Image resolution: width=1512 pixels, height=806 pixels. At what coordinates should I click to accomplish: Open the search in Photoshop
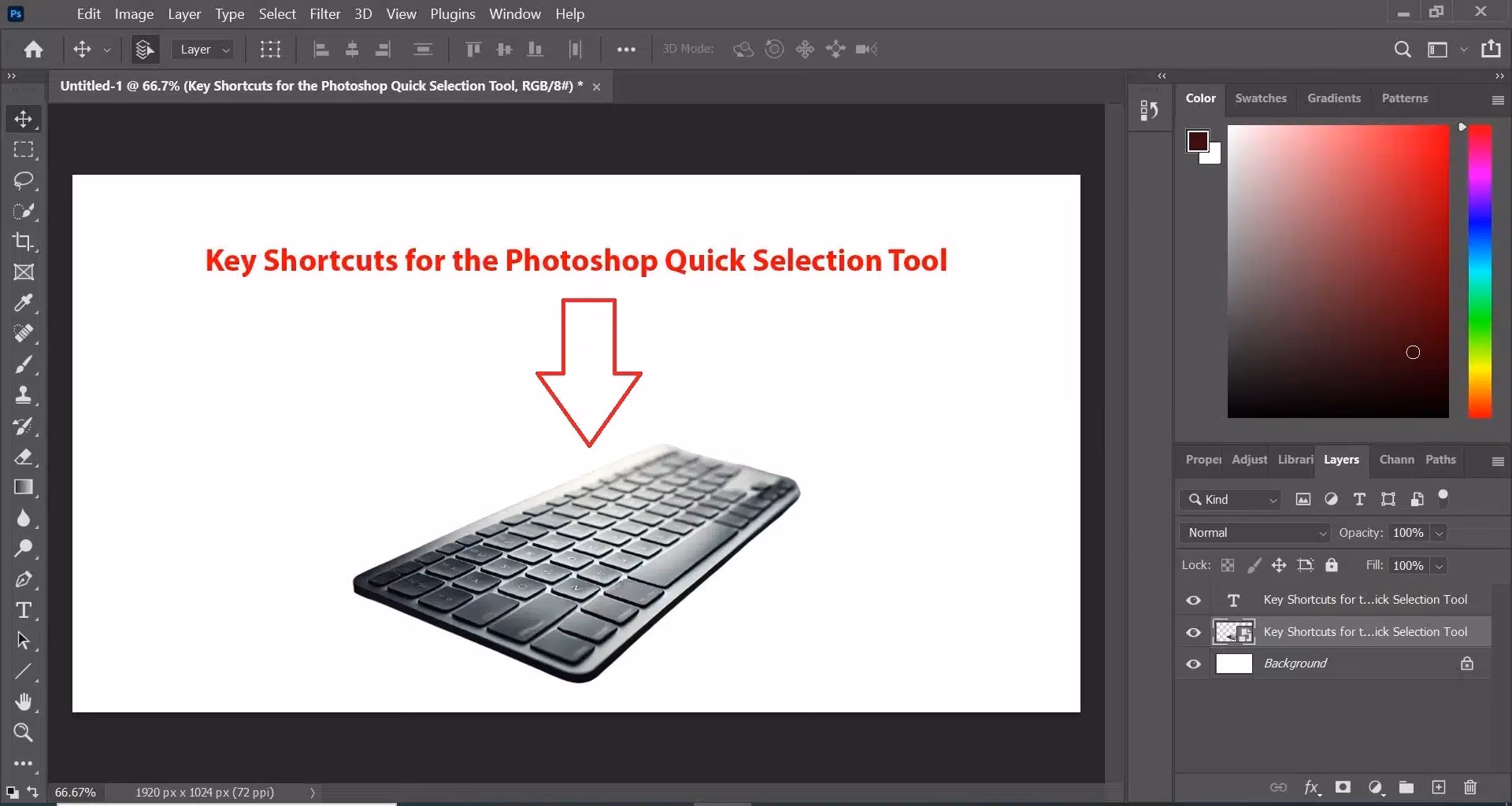[x=1403, y=49]
